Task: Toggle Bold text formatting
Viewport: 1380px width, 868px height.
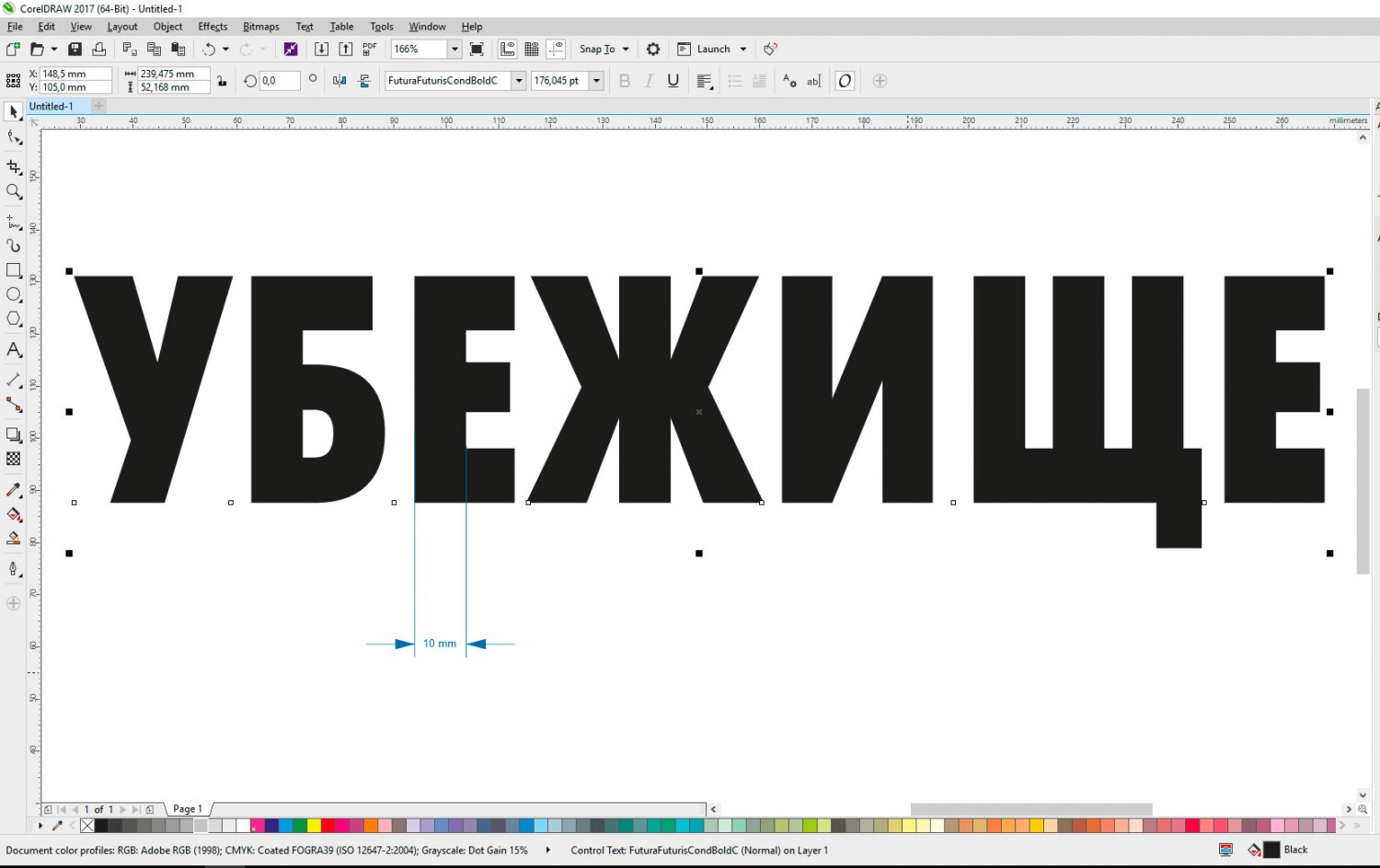Action: [625, 81]
